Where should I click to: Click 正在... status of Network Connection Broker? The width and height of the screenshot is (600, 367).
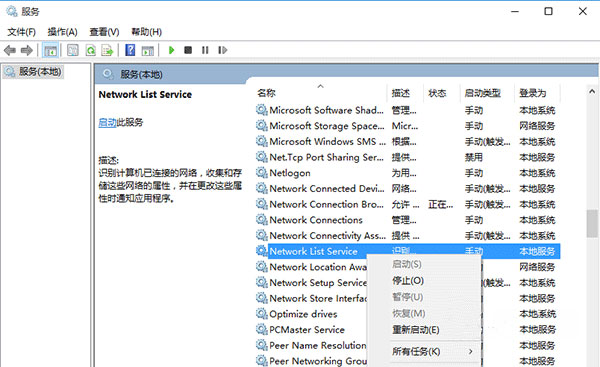(x=440, y=204)
